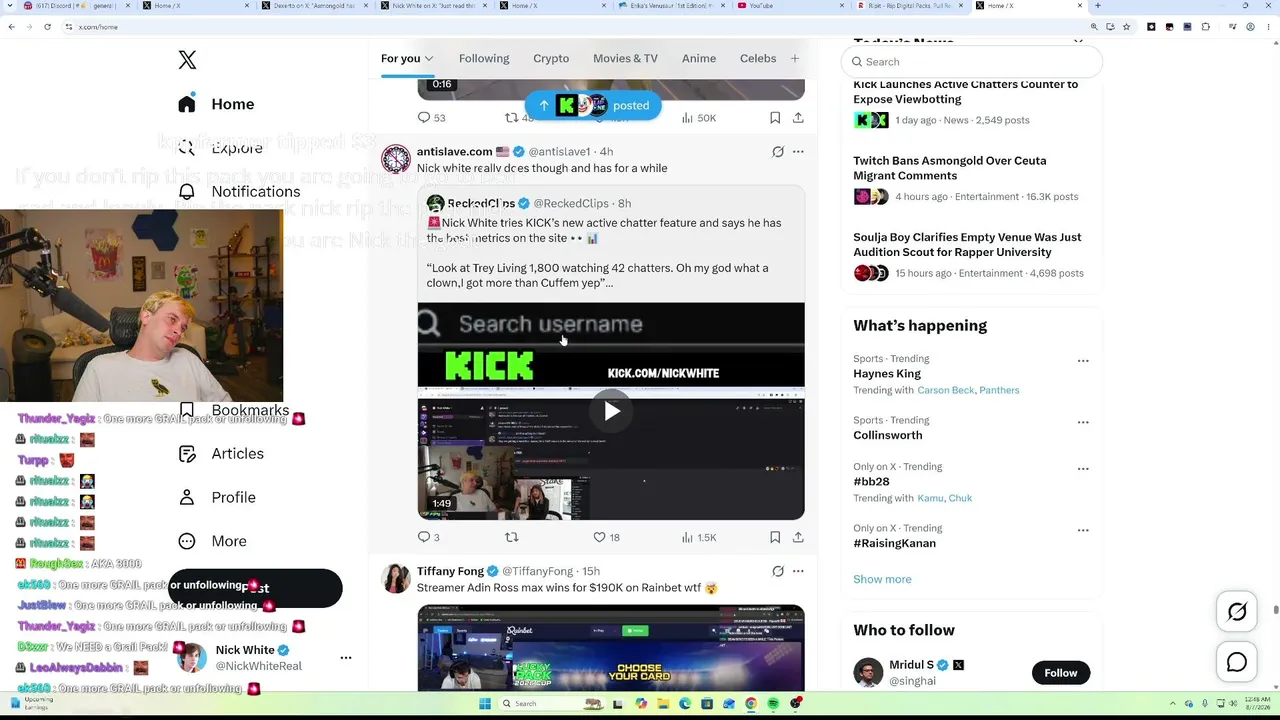The height and width of the screenshot is (720, 1280).
Task: Follow Mridul S
Action: pos(1061,673)
